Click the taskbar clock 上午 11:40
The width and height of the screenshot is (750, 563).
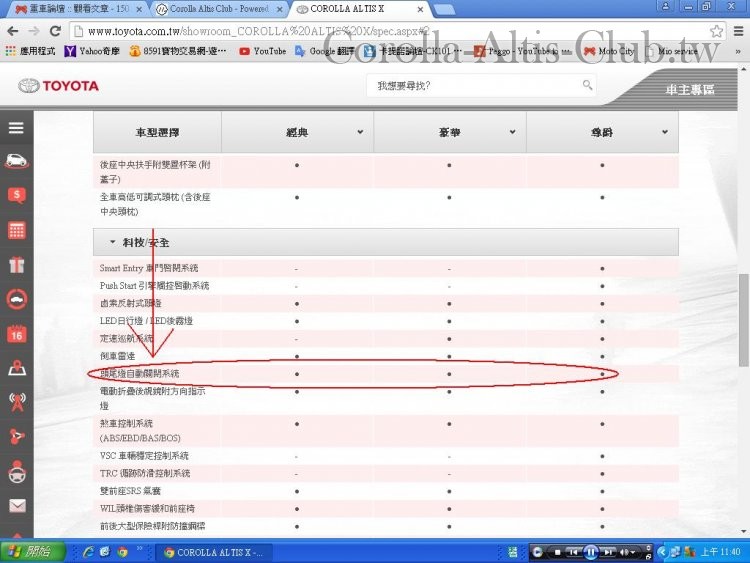[x=720, y=552]
